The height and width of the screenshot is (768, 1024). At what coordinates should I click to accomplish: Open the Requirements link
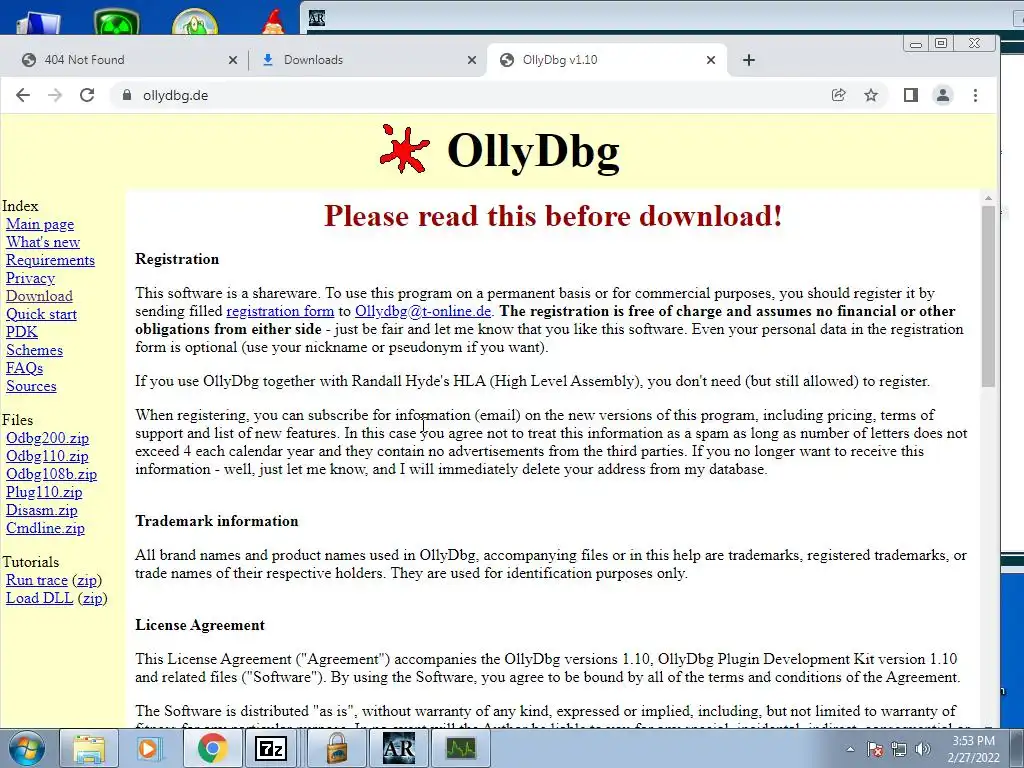50,260
